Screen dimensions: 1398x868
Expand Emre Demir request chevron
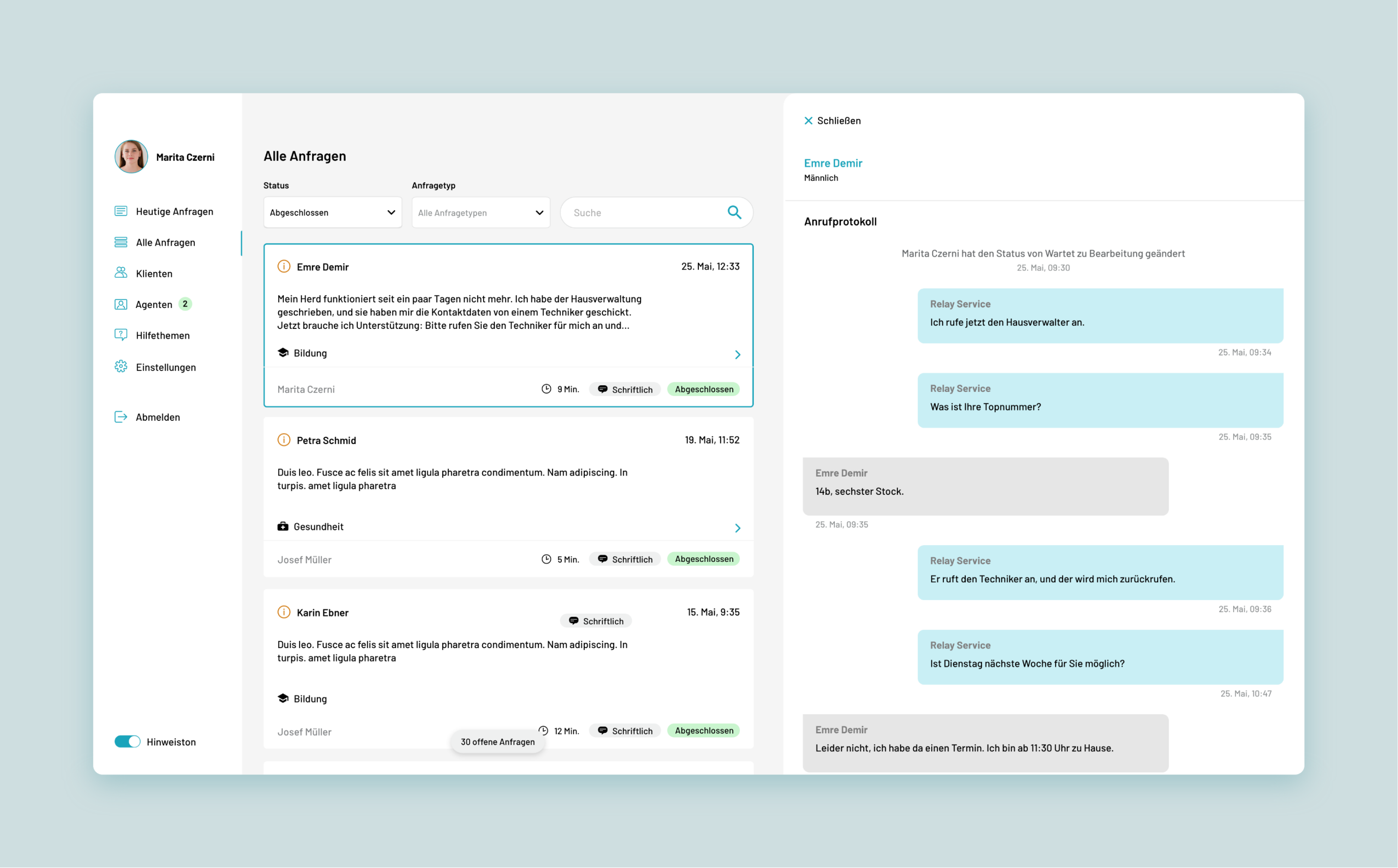(738, 355)
